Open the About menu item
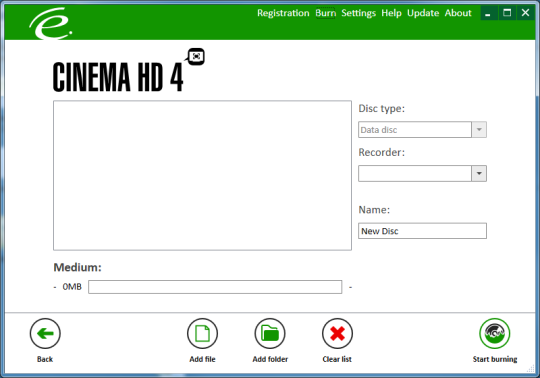 click(x=458, y=13)
